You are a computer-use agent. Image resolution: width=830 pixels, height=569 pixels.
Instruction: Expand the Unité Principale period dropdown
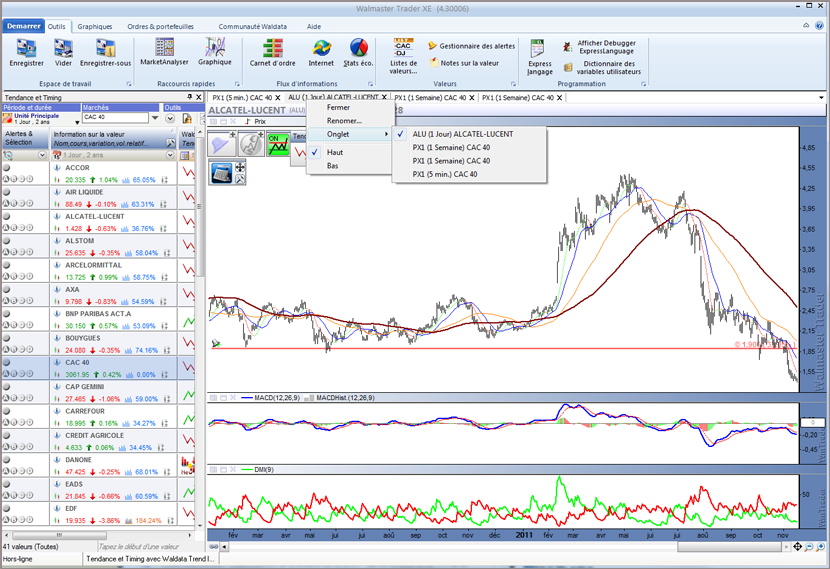point(77,122)
